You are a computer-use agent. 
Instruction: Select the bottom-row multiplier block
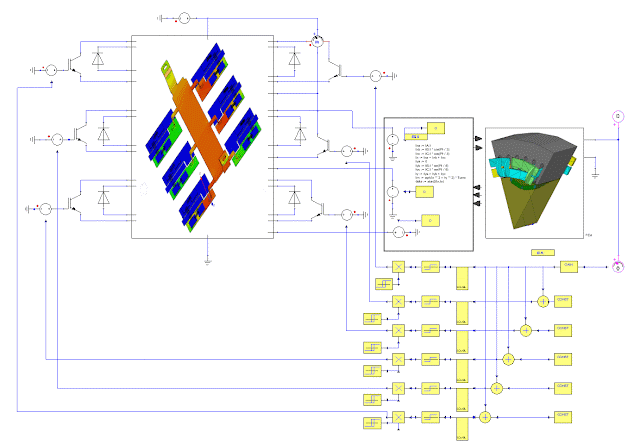pos(398,417)
